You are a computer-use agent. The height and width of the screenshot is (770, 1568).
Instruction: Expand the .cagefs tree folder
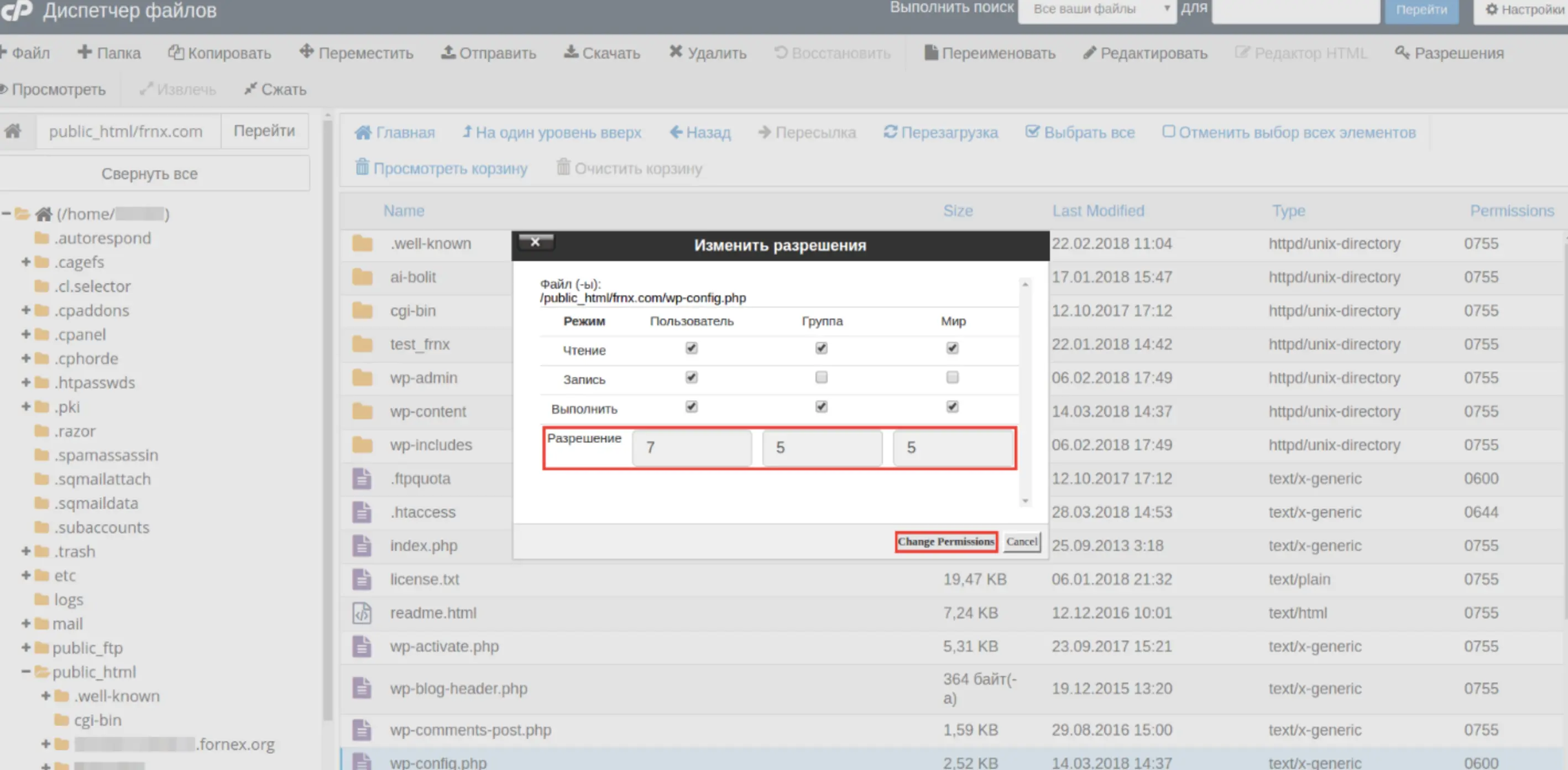tap(25, 261)
